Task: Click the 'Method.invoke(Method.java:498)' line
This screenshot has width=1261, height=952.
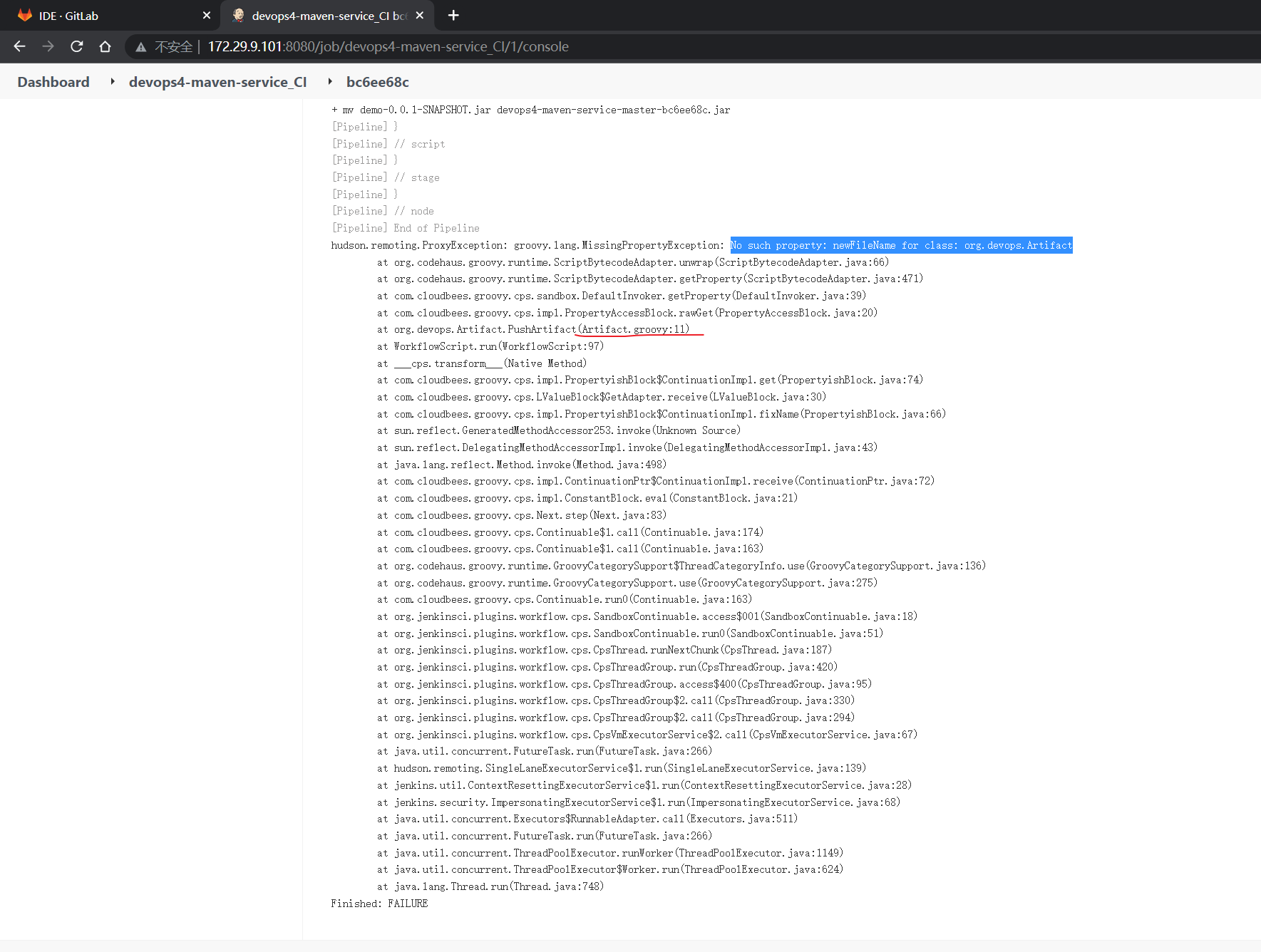Action: click(x=522, y=465)
